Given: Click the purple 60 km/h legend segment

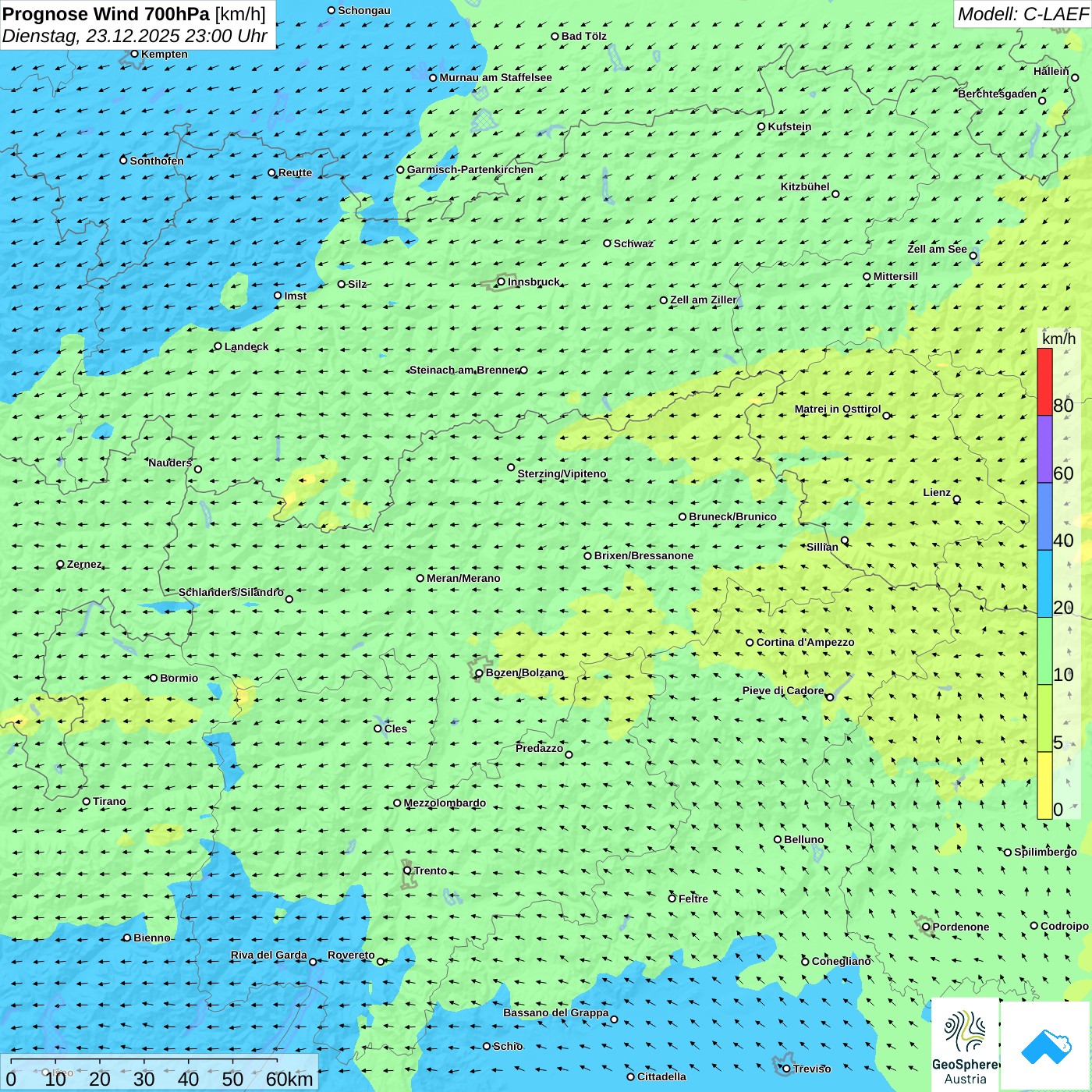Looking at the screenshot, I should coord(1044,449).
